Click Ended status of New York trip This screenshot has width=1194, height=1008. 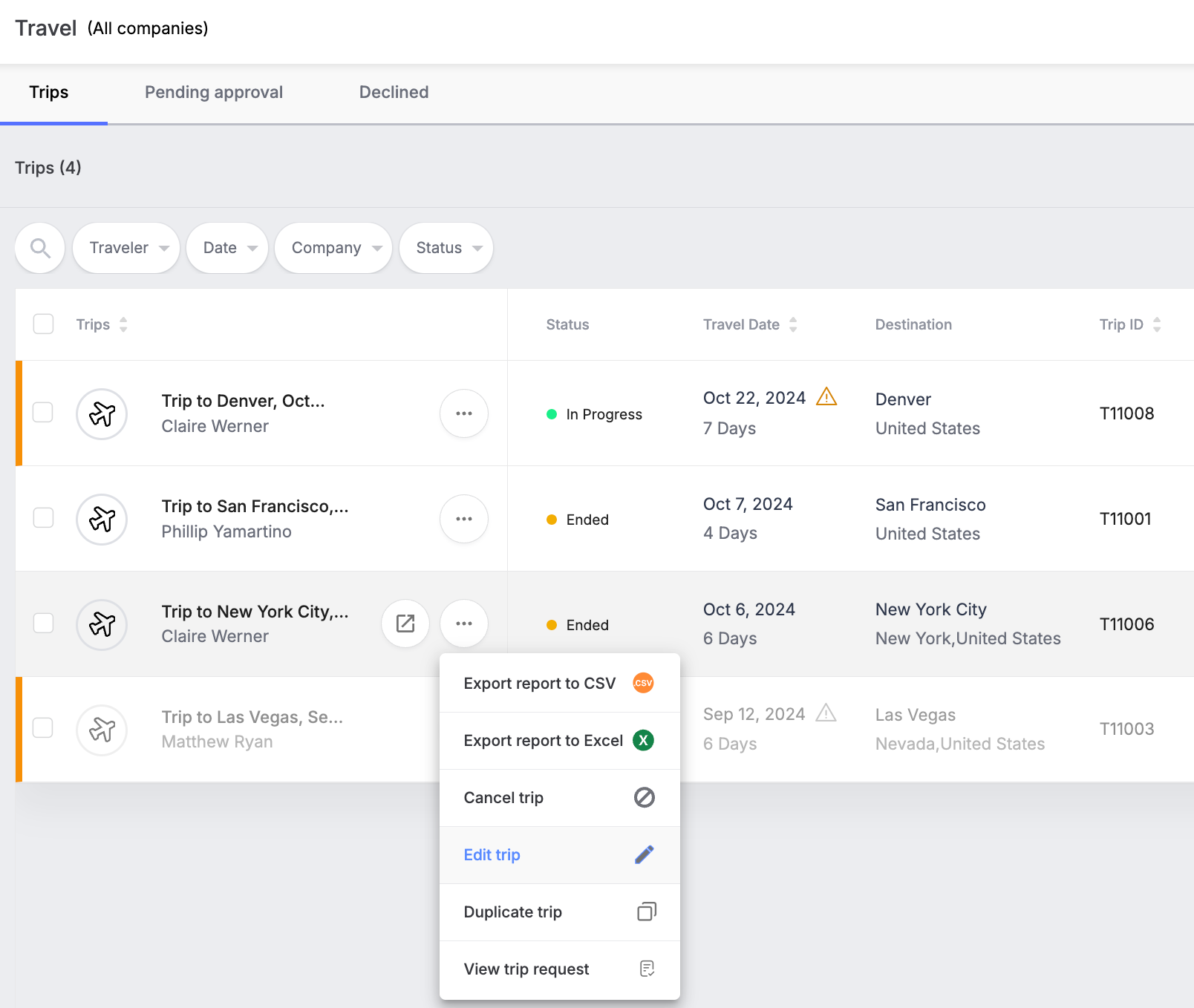578,625
